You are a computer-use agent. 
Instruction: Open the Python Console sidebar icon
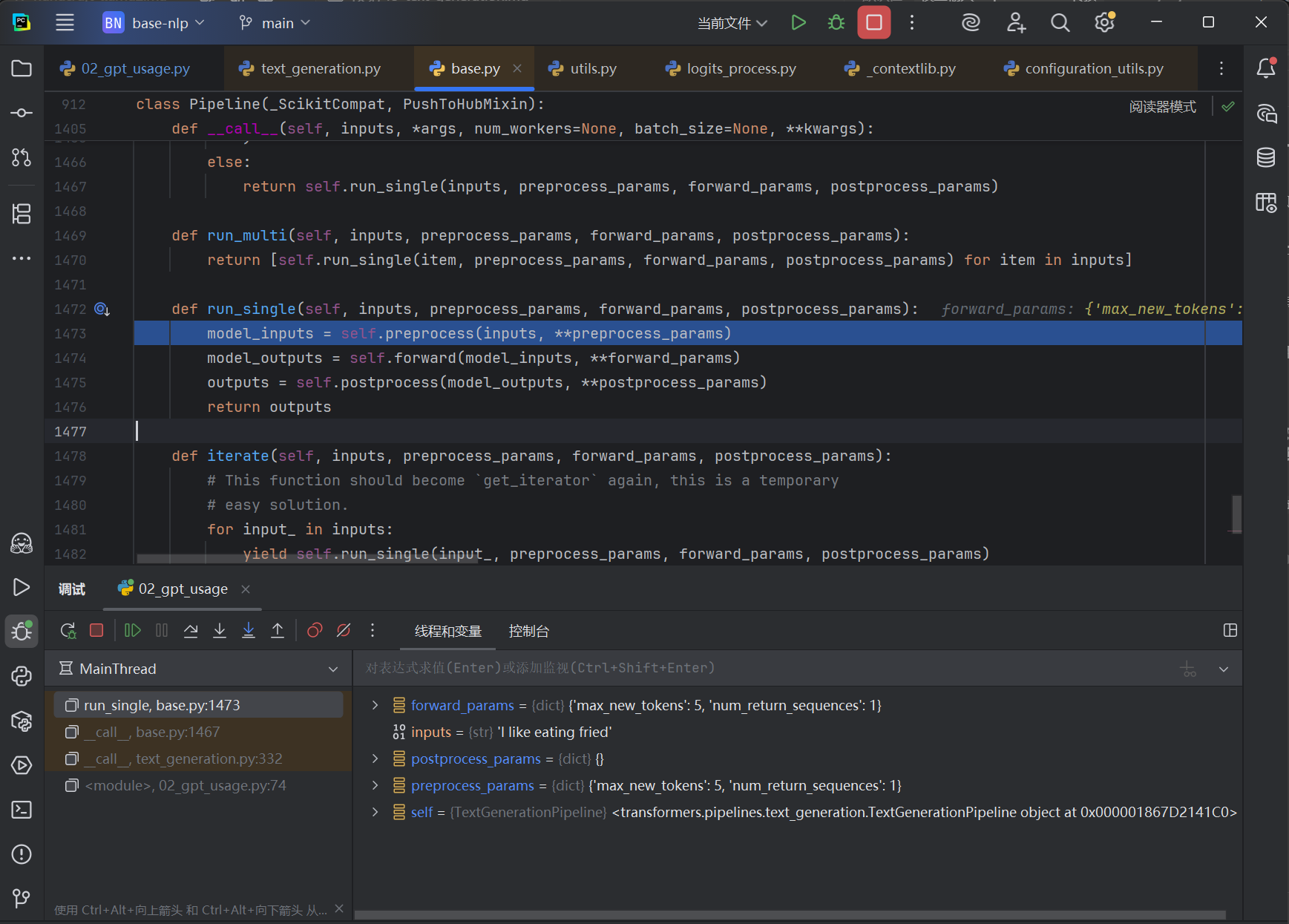pyautogui.click(x=22, y=675)
